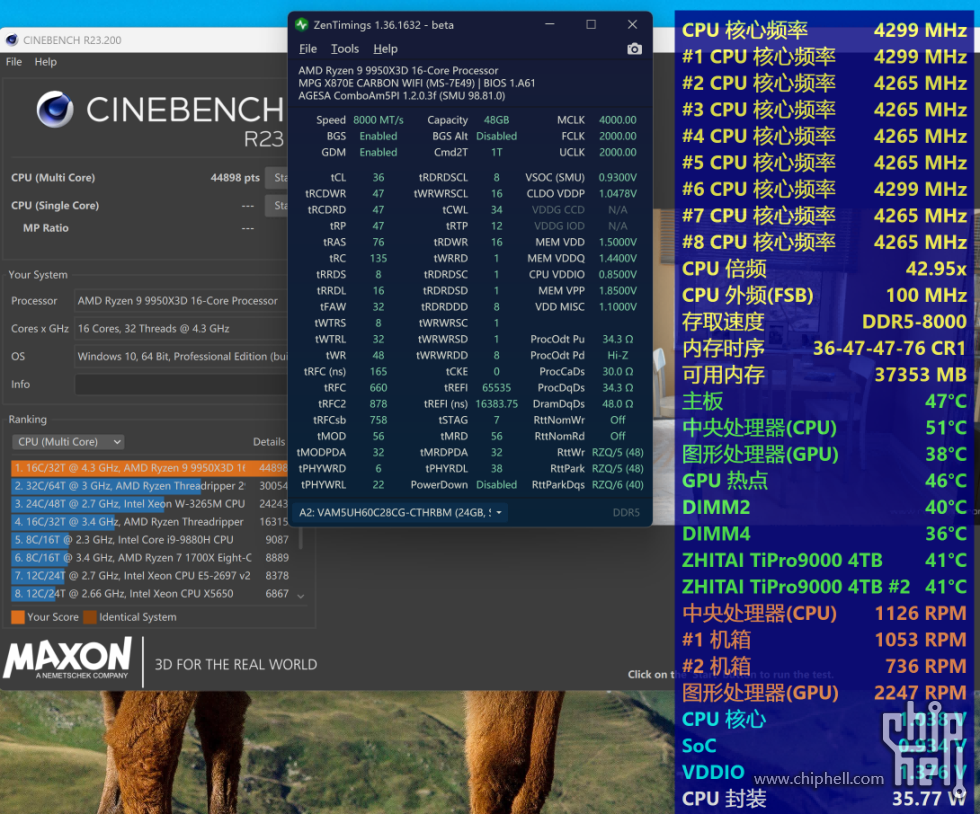The image size is (980, 814).
Task: Click the PowerDown Disabled value
Action: pos(496,485)
